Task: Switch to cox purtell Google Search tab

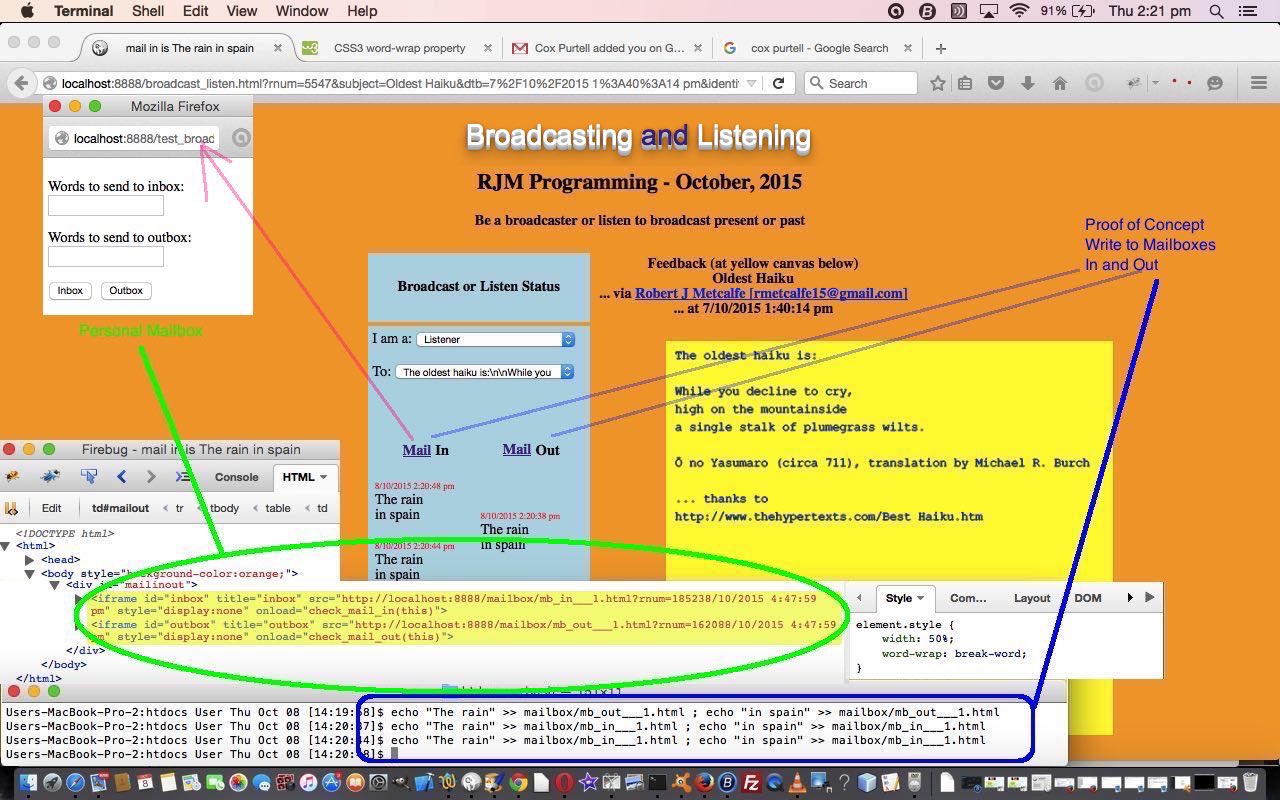Action: (x=819, y=48)
